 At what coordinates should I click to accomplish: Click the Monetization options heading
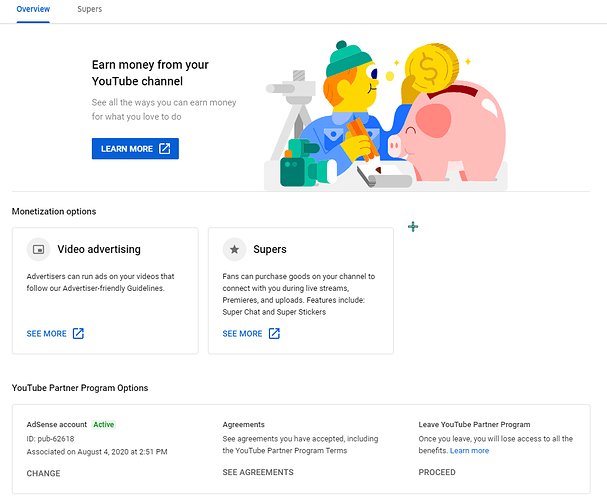[54, 211]
